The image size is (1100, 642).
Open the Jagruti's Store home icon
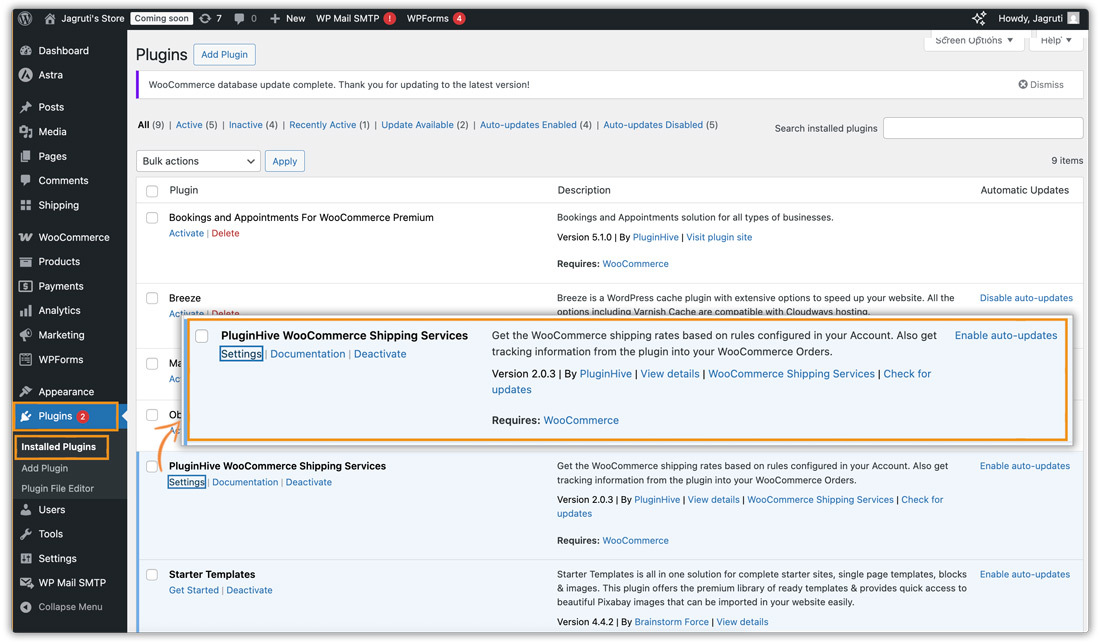click(50, 19)
